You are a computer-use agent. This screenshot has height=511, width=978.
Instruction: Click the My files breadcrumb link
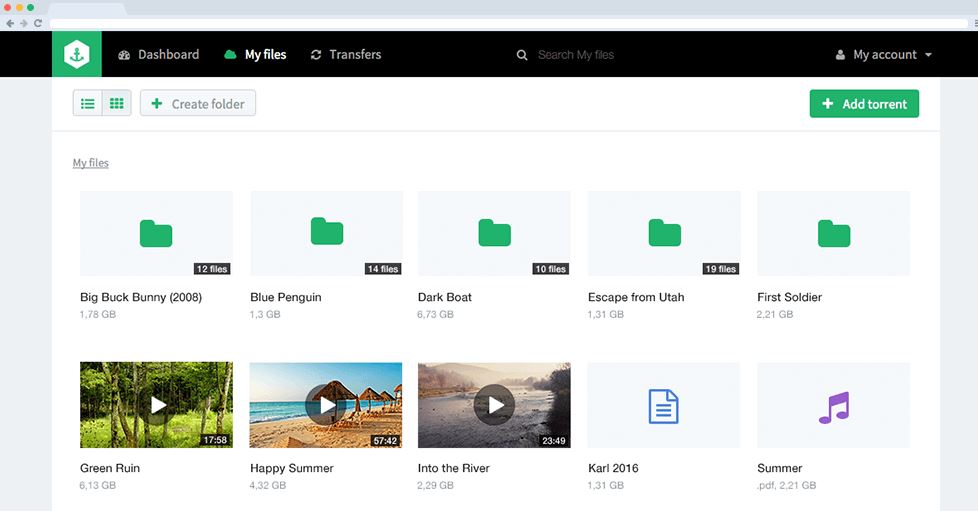(x=90, y=163)
